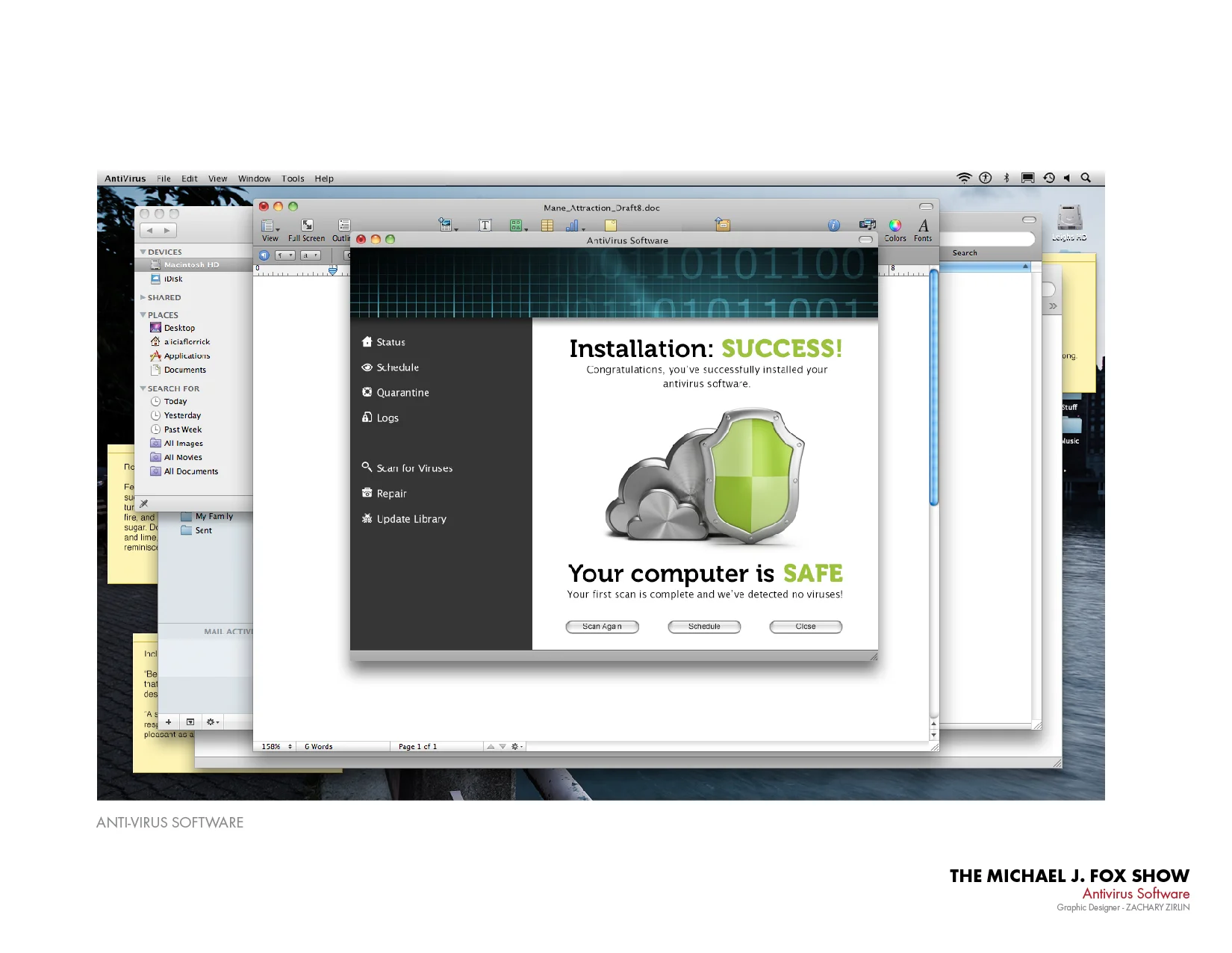
Task: Open the Status section in AntiVirus sidebar
Action: coord(384,342)
